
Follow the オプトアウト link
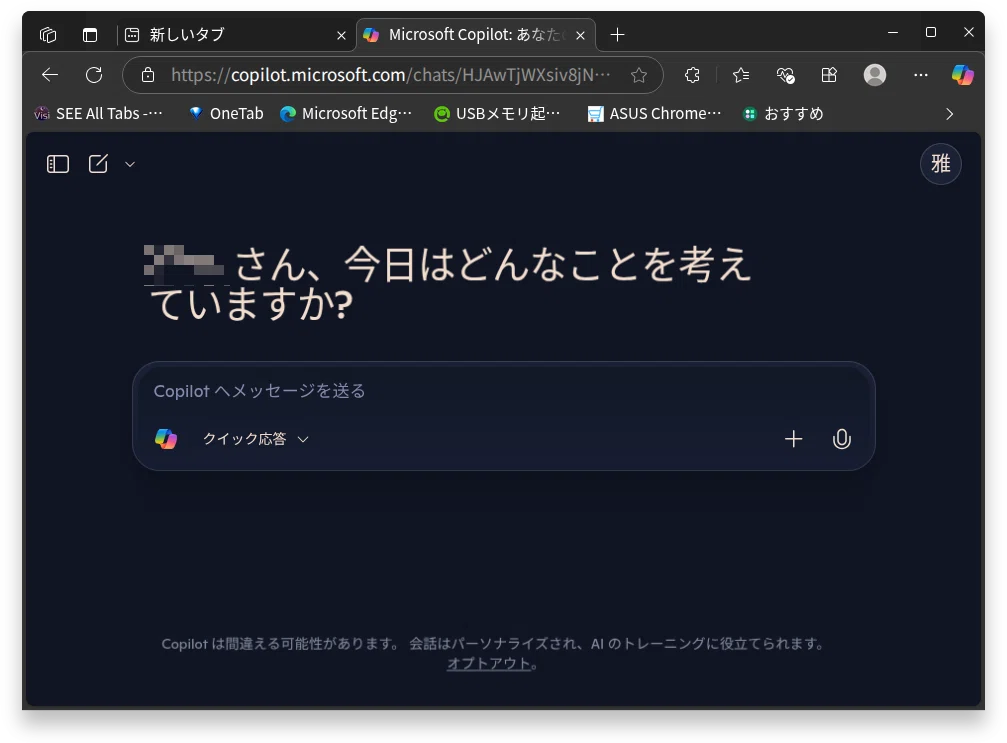[x=488, y=663]
